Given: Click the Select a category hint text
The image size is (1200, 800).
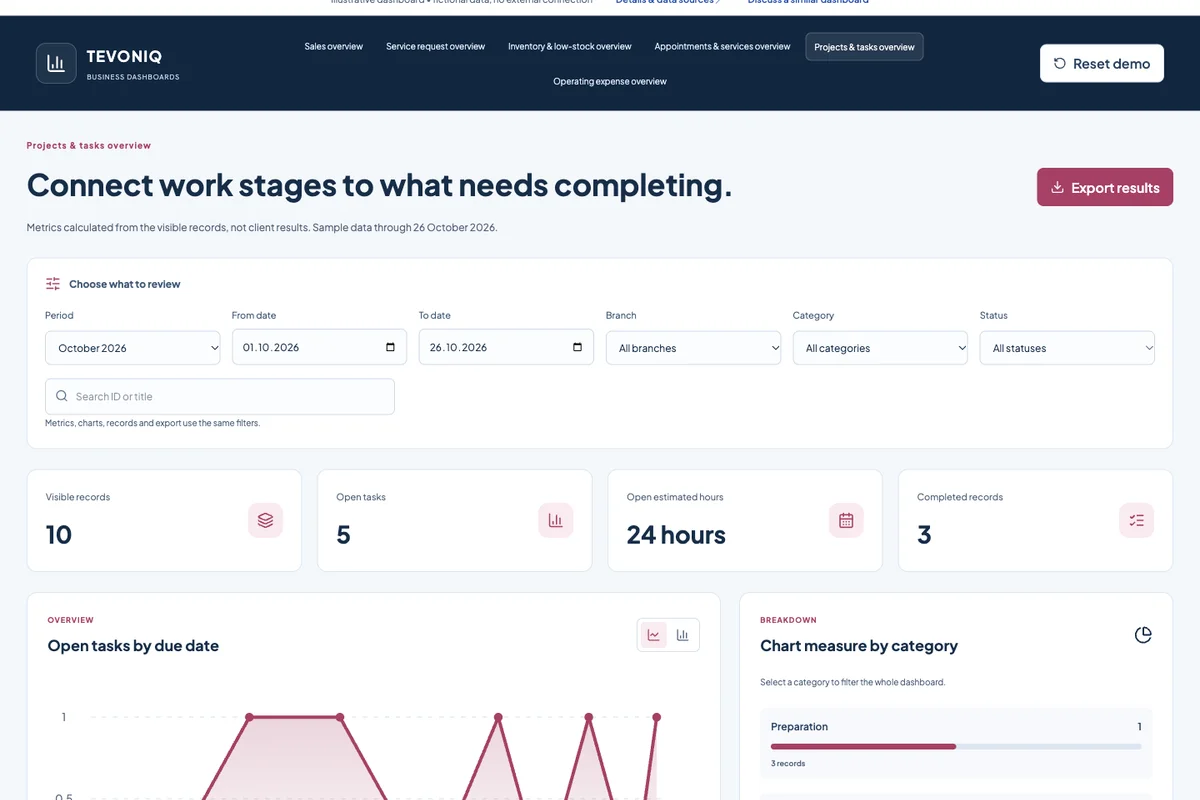Looking at the screenshot, I should tap(852, 682).
